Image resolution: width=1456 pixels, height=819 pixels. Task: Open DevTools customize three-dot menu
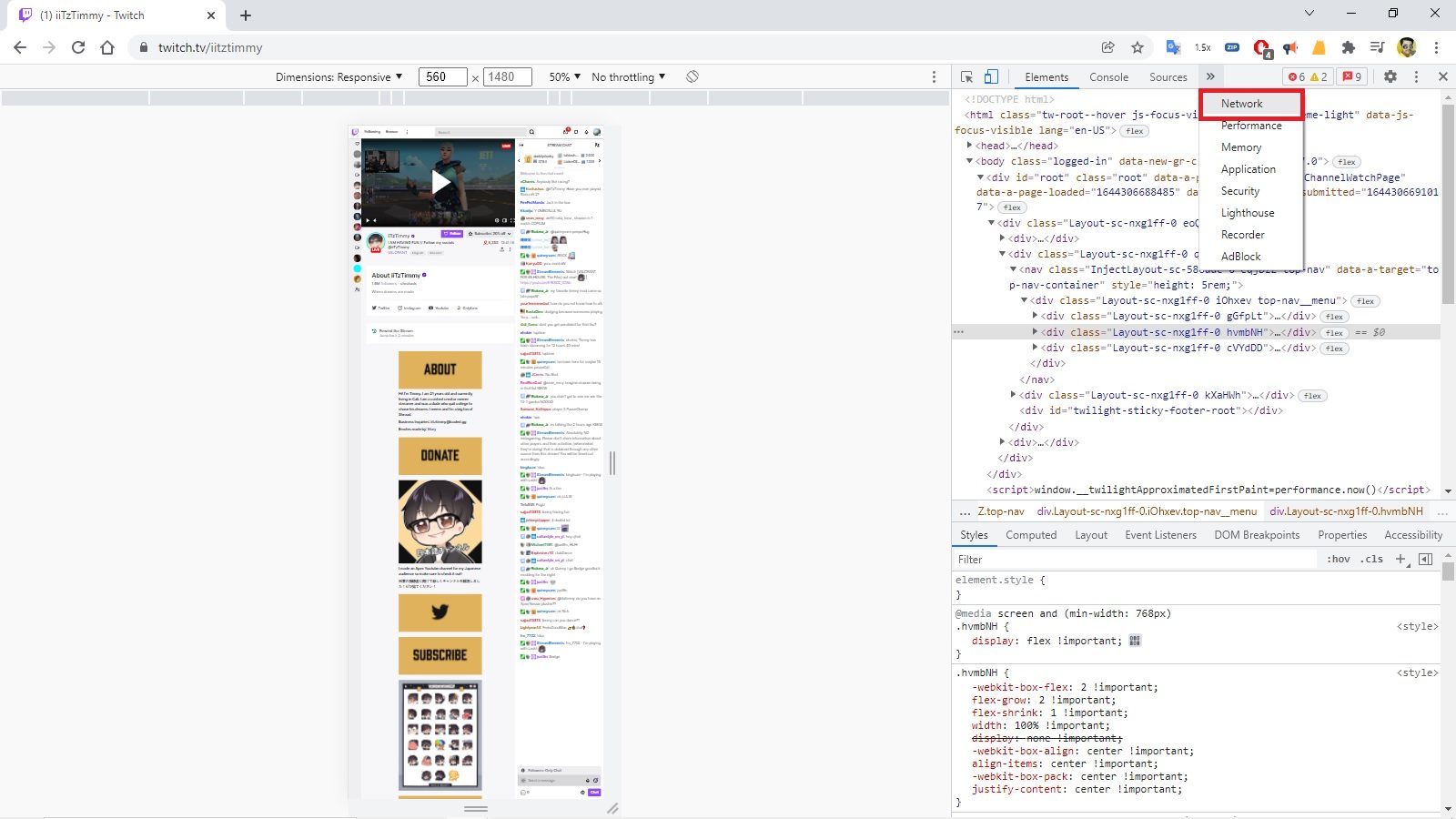tap(1416, 77)
